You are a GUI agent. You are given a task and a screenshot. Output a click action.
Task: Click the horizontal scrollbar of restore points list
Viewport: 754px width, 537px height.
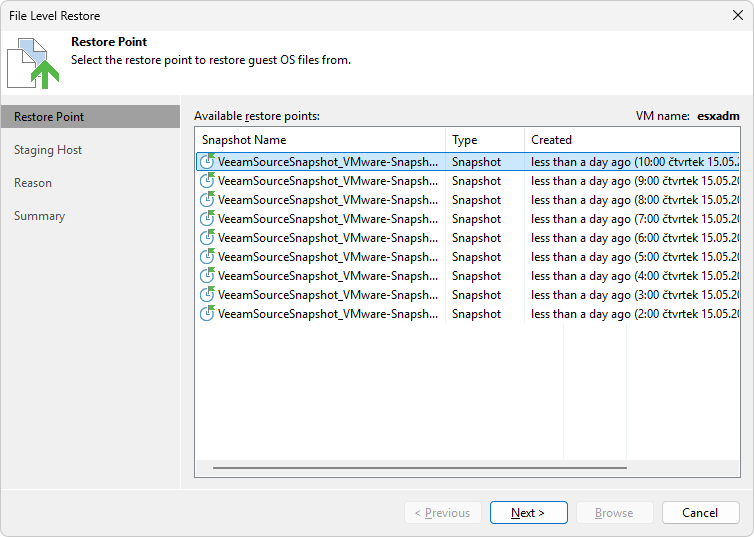pyautogui.click(x=420, y=467)
